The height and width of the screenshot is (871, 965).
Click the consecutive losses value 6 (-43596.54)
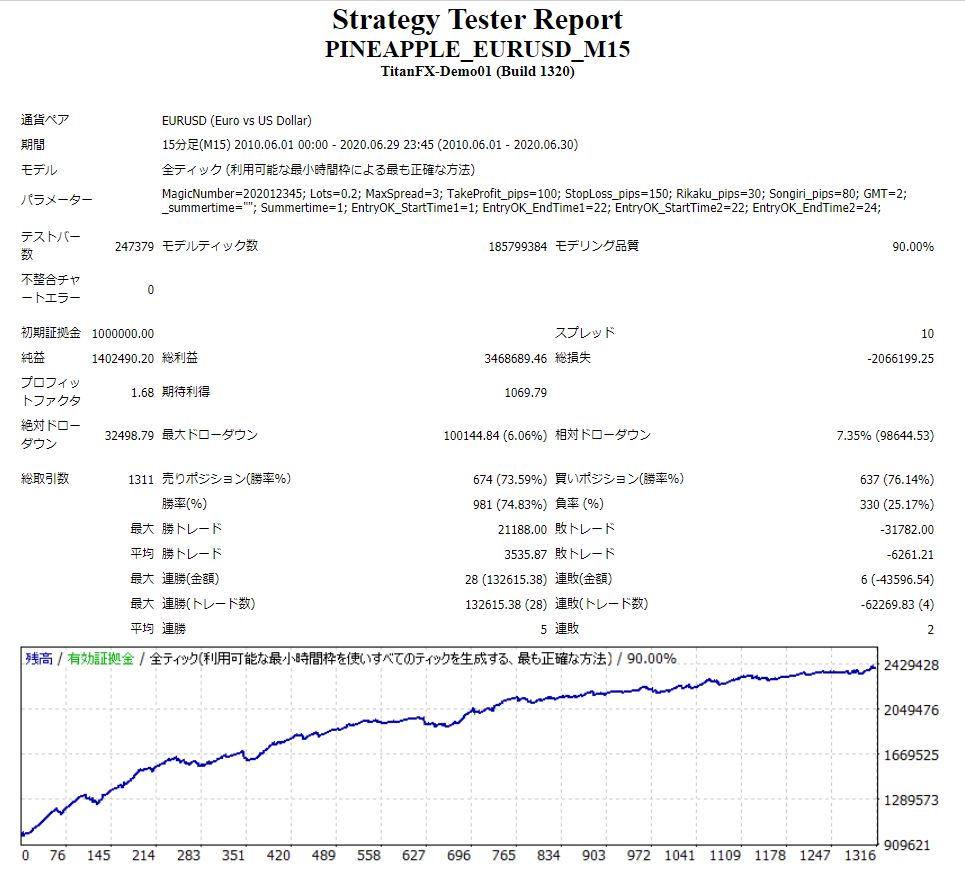(x=897, y=579)
